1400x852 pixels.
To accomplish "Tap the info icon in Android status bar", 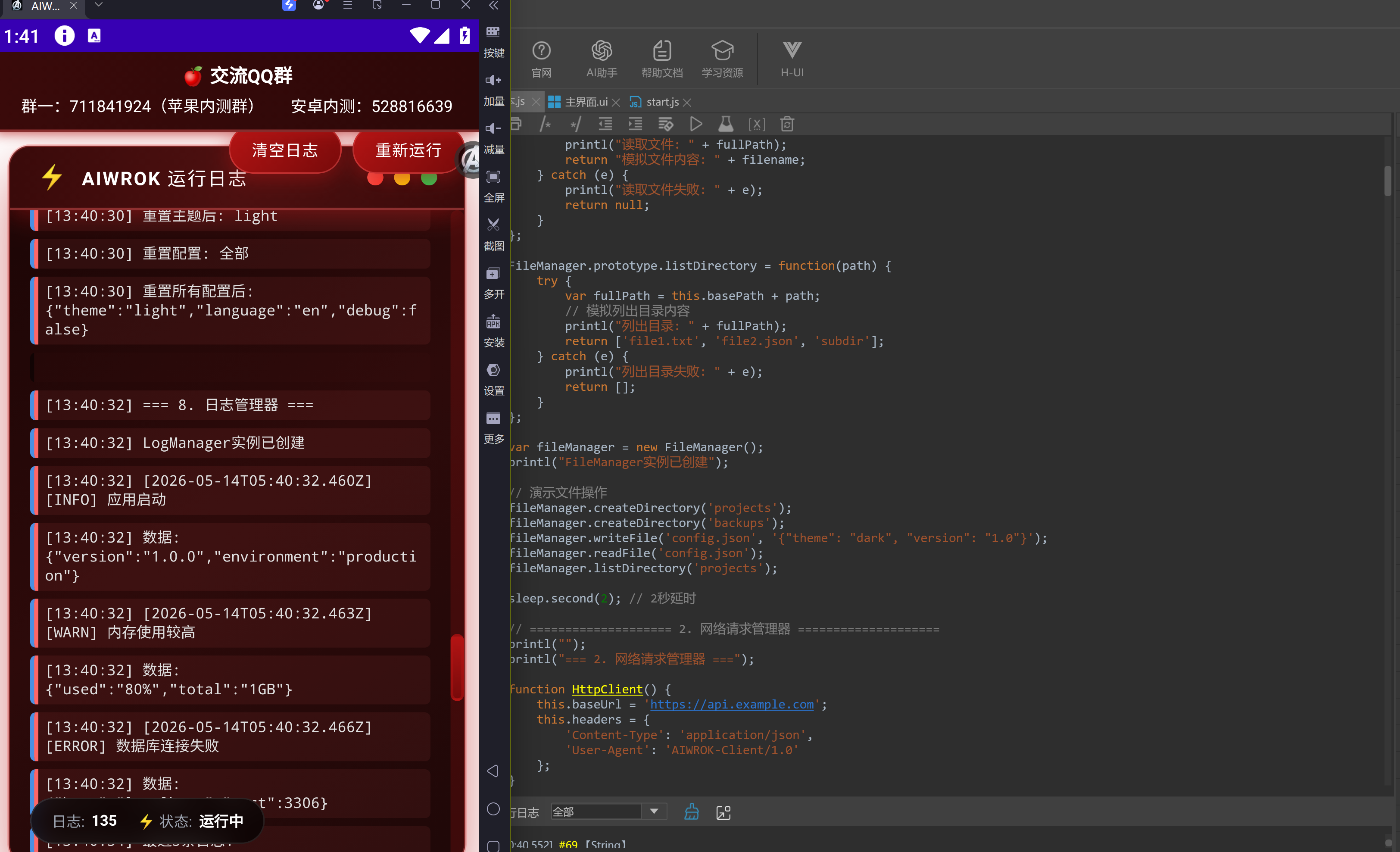I will click(64, 36).
